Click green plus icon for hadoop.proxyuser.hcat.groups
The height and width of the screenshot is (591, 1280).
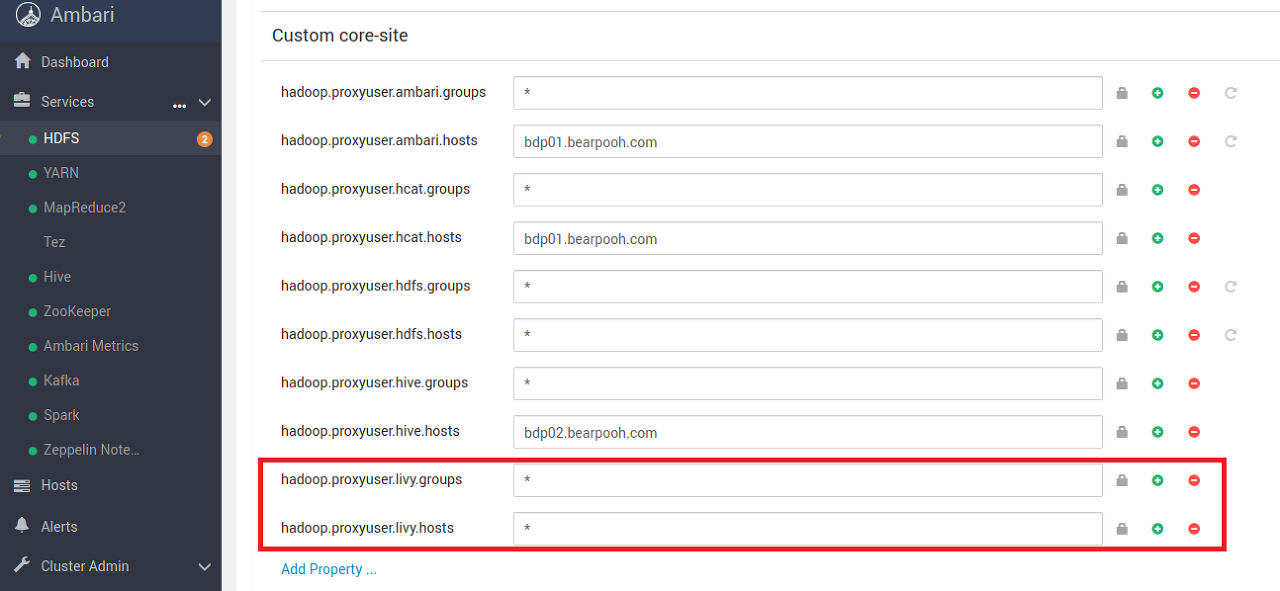1158,190
